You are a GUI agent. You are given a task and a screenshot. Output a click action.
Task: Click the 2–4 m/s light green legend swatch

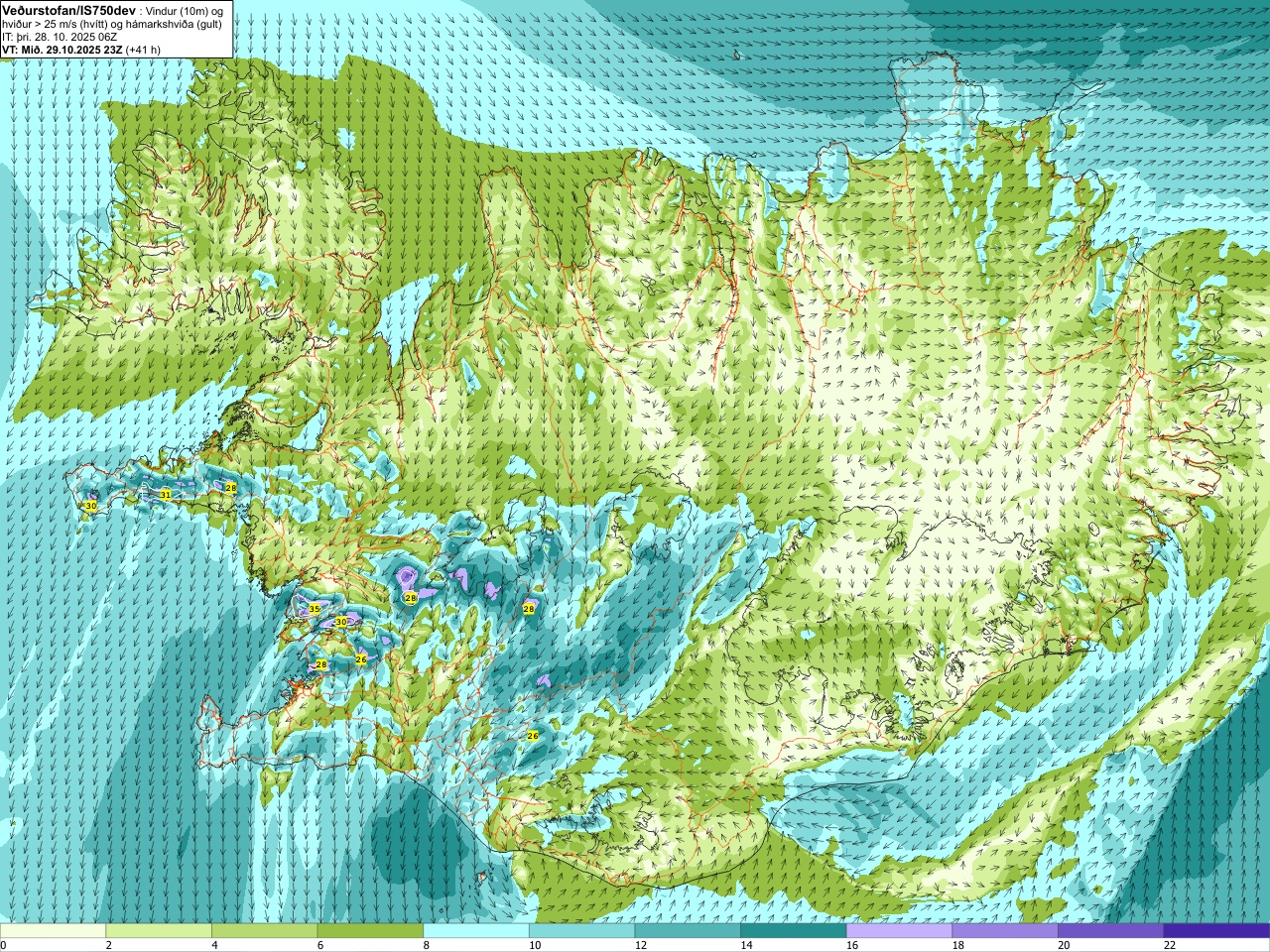(159, 931)
